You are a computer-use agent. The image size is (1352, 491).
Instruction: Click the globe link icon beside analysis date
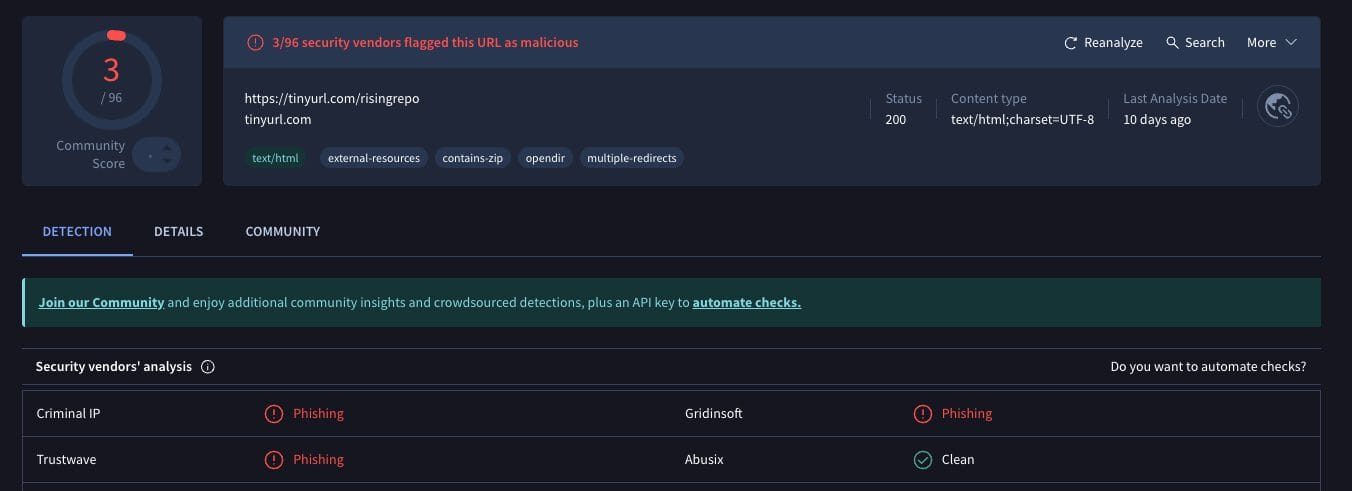[1279, 107]
